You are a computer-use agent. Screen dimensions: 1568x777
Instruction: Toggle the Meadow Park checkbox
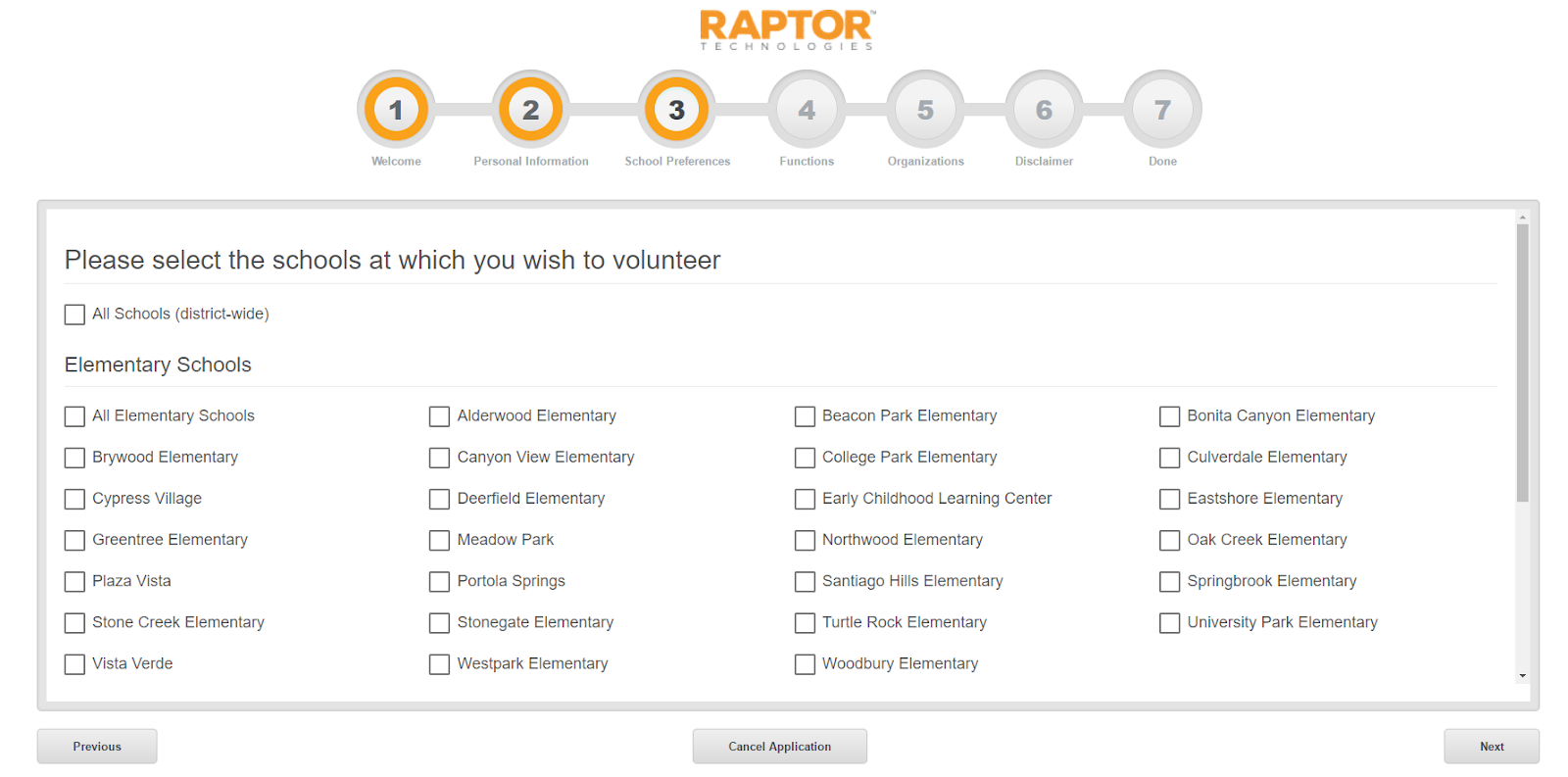[x=439, y=540]
